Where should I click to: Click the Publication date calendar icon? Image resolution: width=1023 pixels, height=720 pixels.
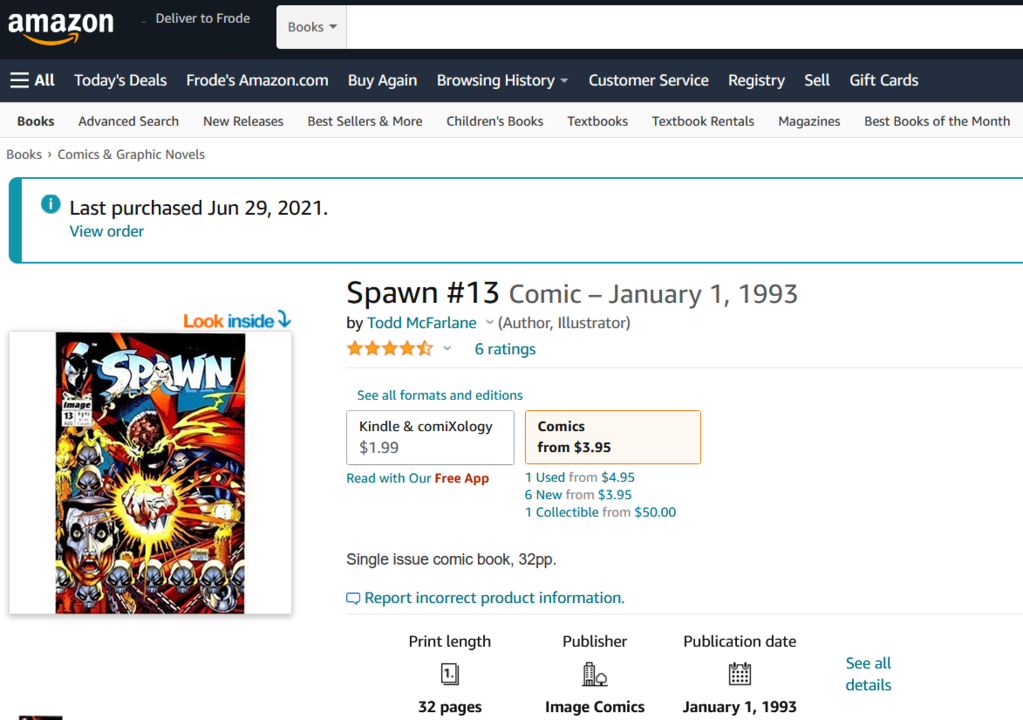pyautogui.click(x=739, y=673)
